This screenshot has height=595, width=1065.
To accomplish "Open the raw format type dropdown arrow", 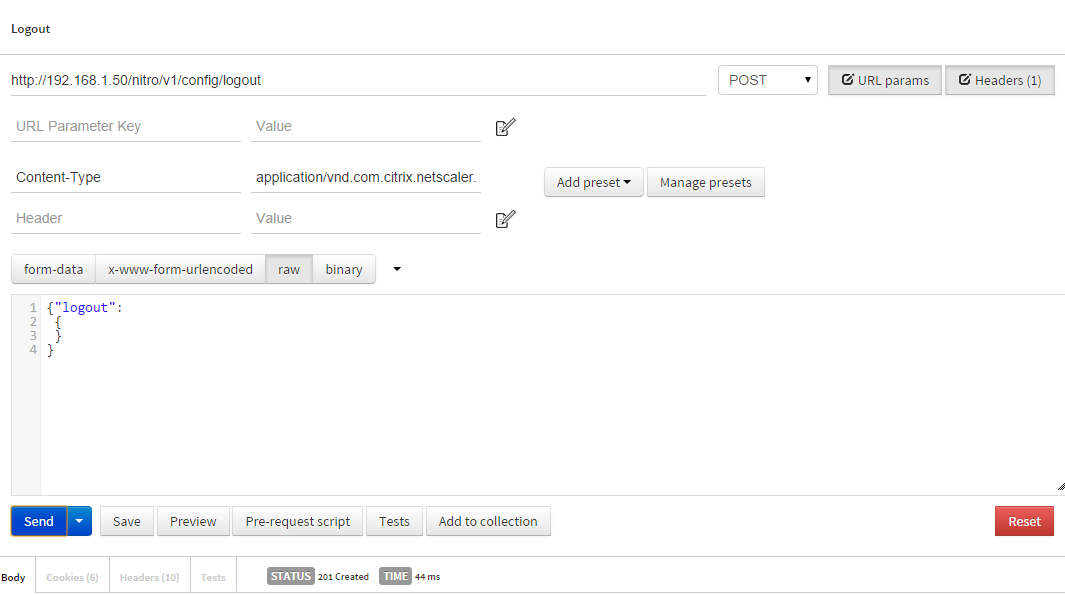I will [397, 269].
